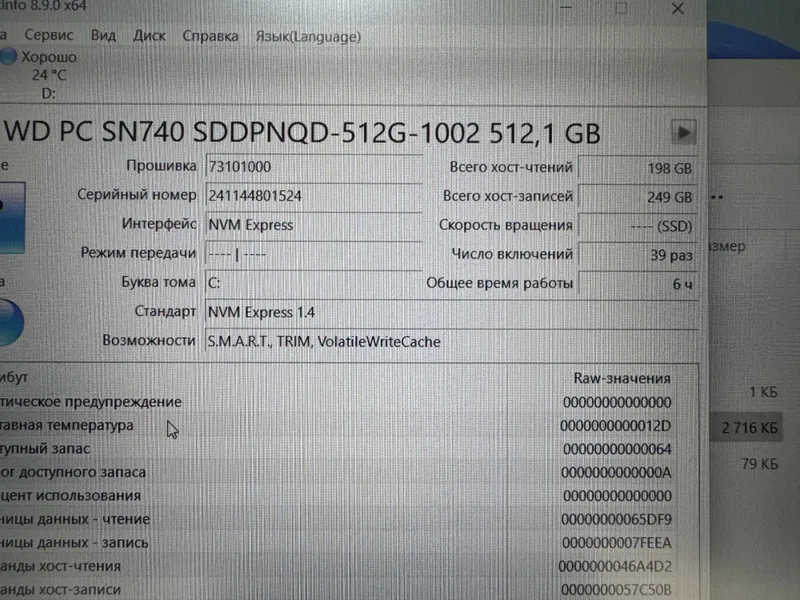The width and height of the screenshot is (800, 600).
Task: Click raw value 0000000000064
Action: pyautogui.click(x=617, y=449)
